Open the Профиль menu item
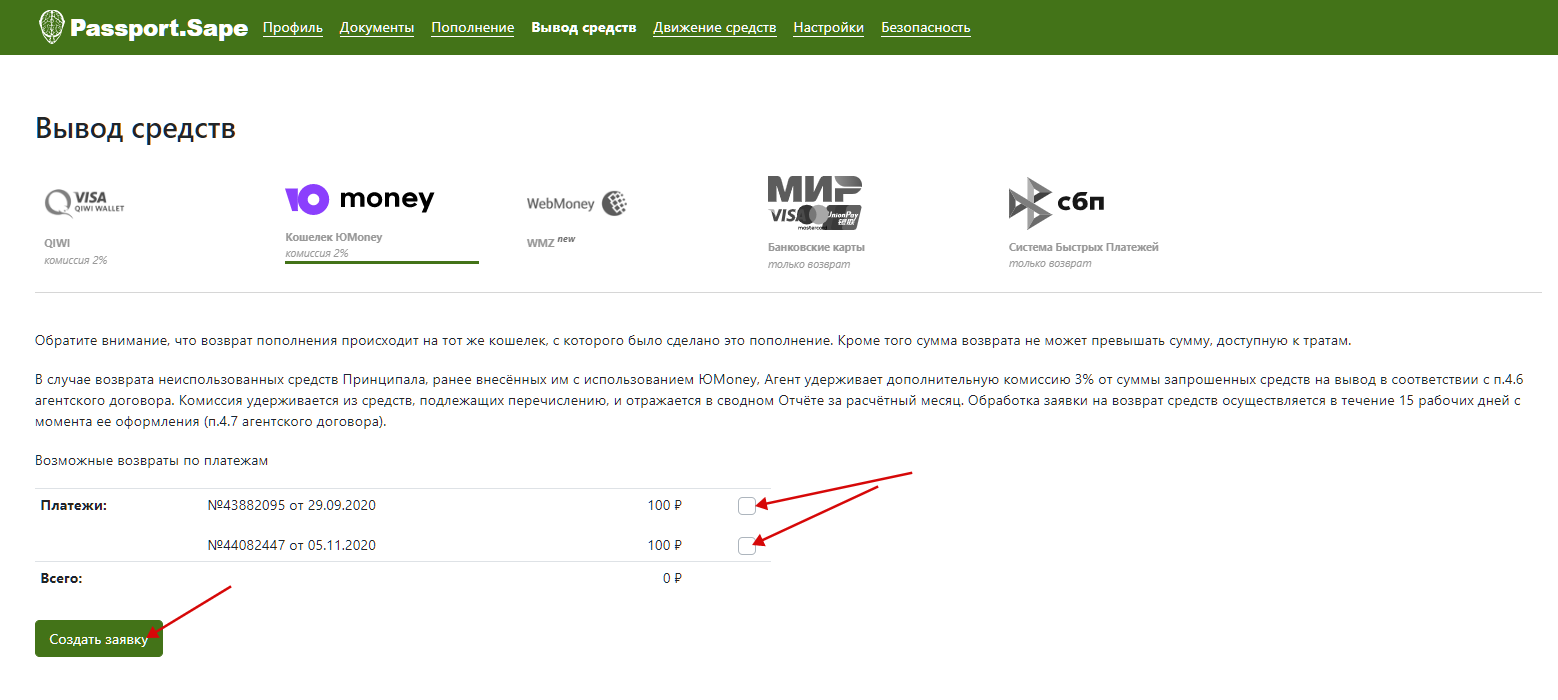The width and height of the screenshot is (1558, 700). pos(293,28)
